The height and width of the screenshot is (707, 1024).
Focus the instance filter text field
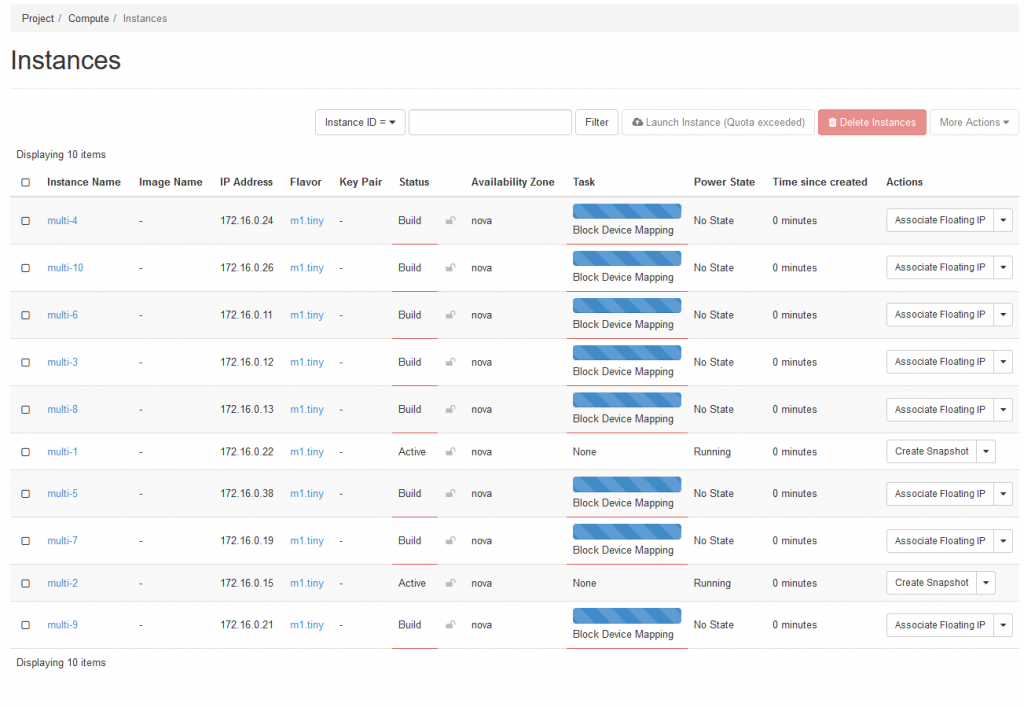pyautogui.click(x=490, y=122)
